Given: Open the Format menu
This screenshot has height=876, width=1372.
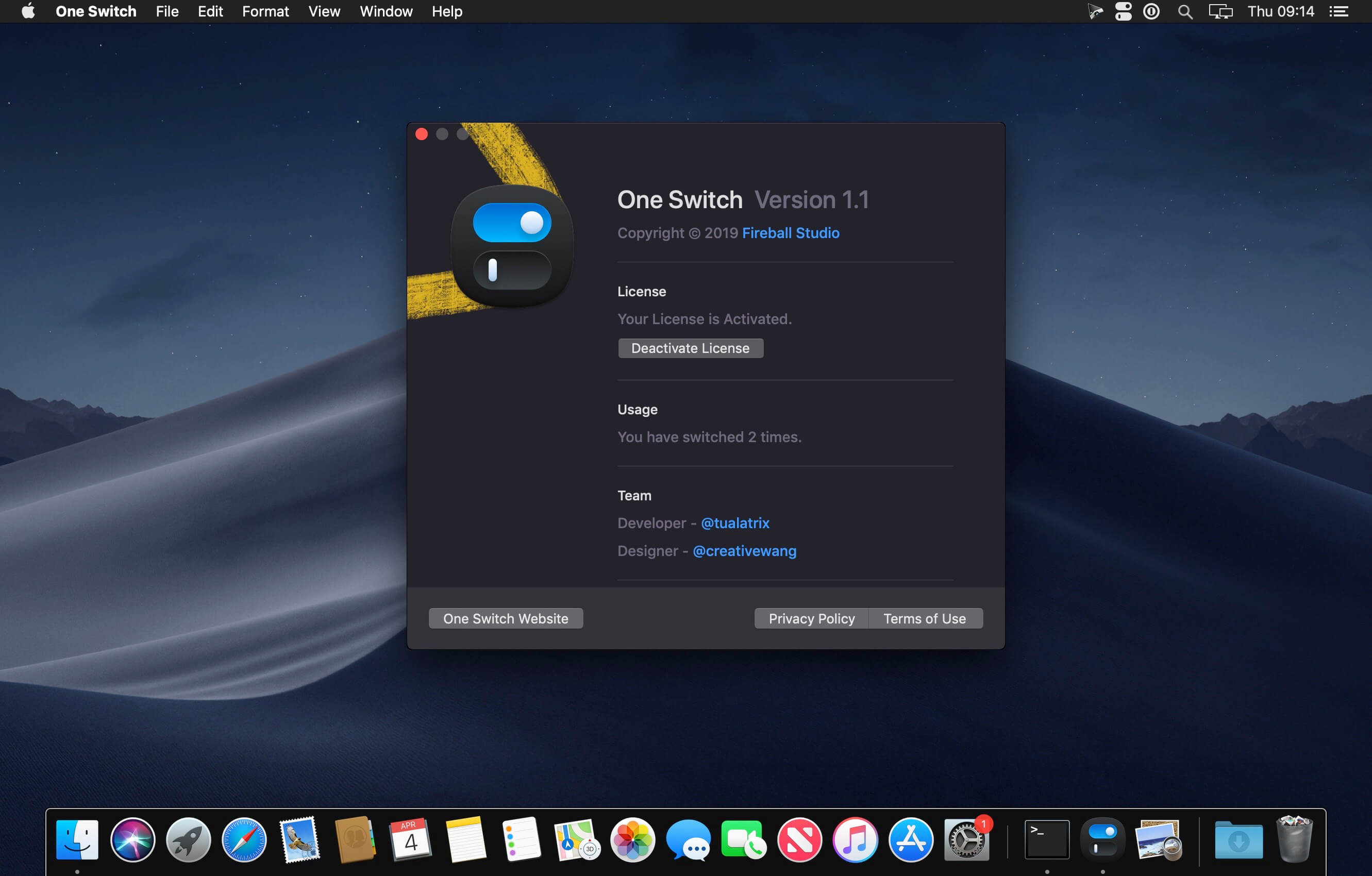Looking at the screenshot, I should pos(265,11).
